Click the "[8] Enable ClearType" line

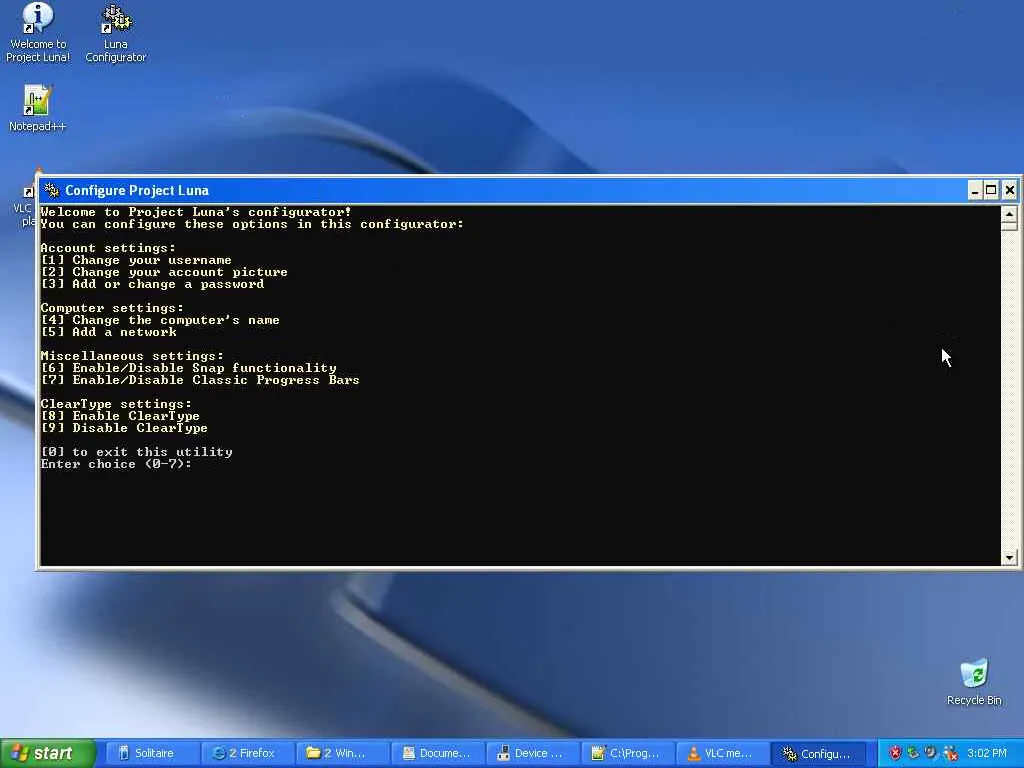[120, 416]
